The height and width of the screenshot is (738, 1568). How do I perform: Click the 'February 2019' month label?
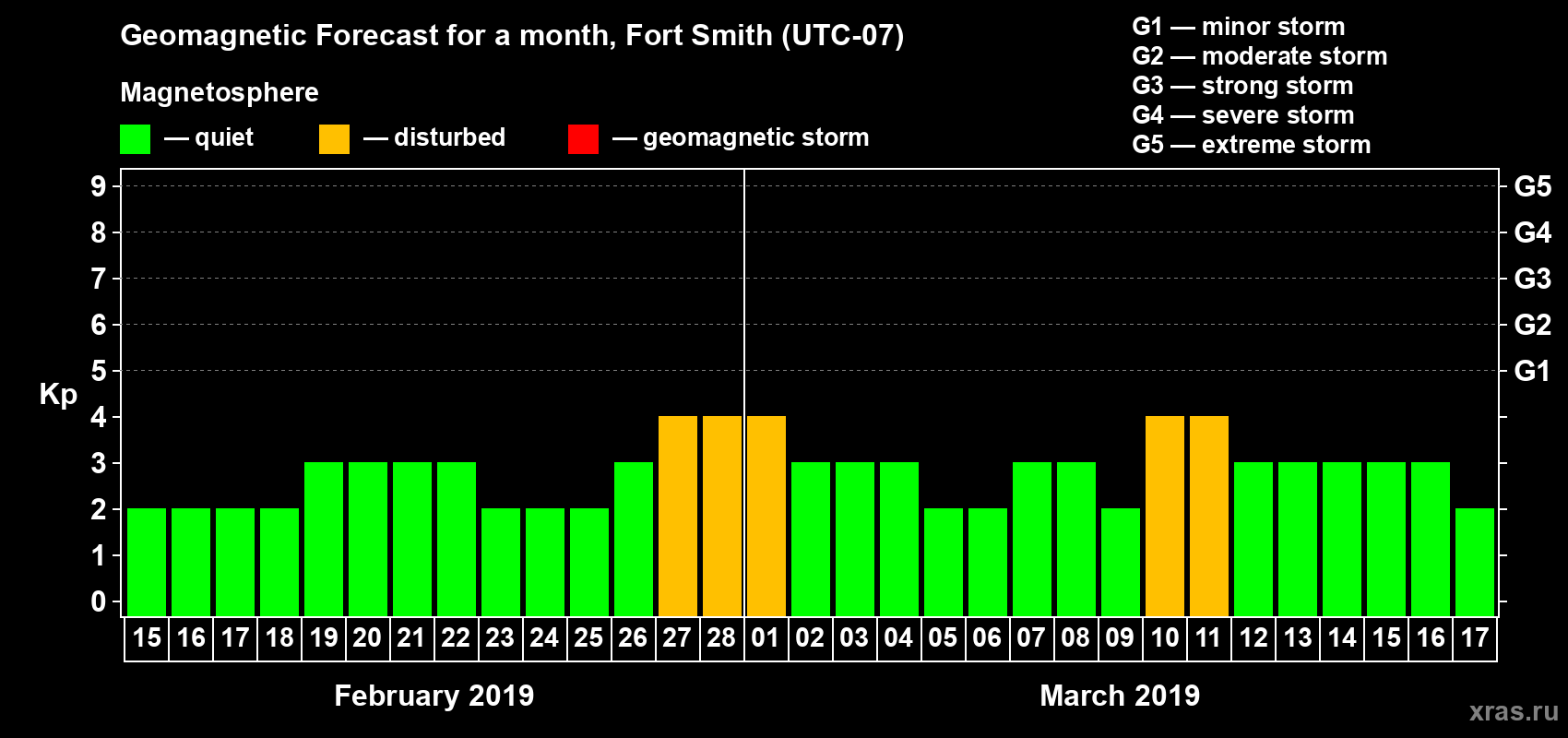[434, 696]
